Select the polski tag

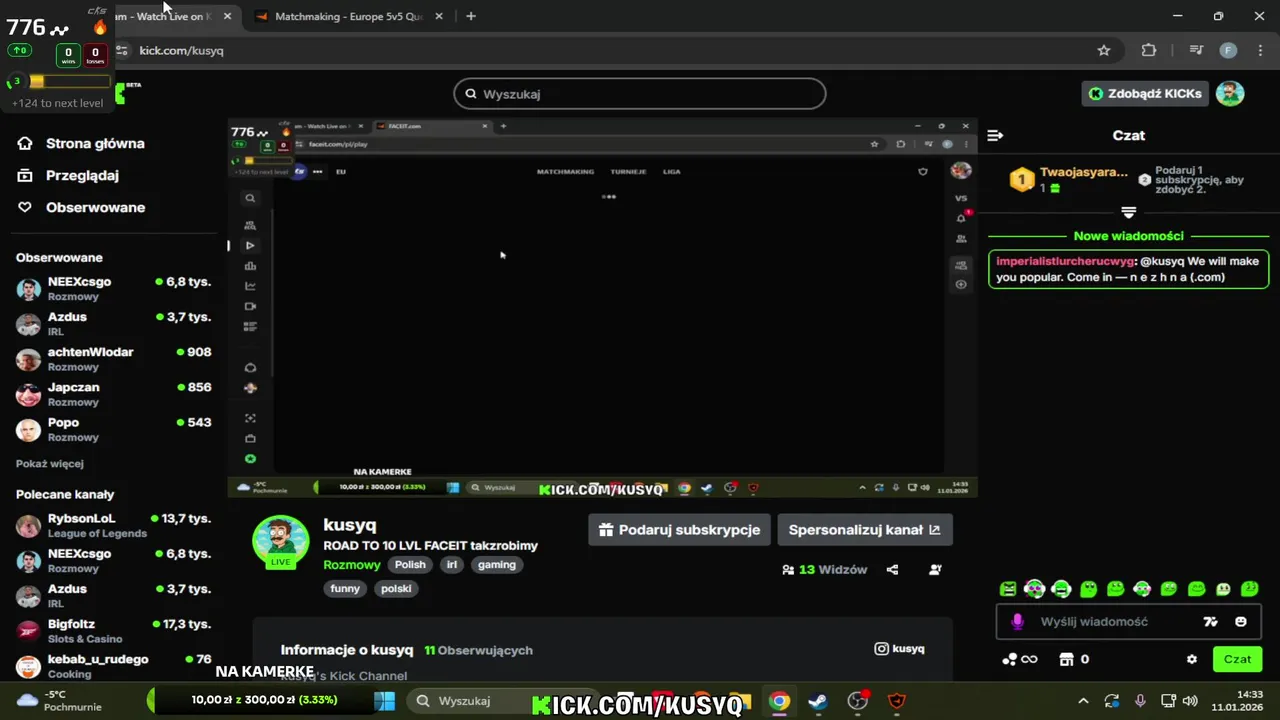(396, 589)
